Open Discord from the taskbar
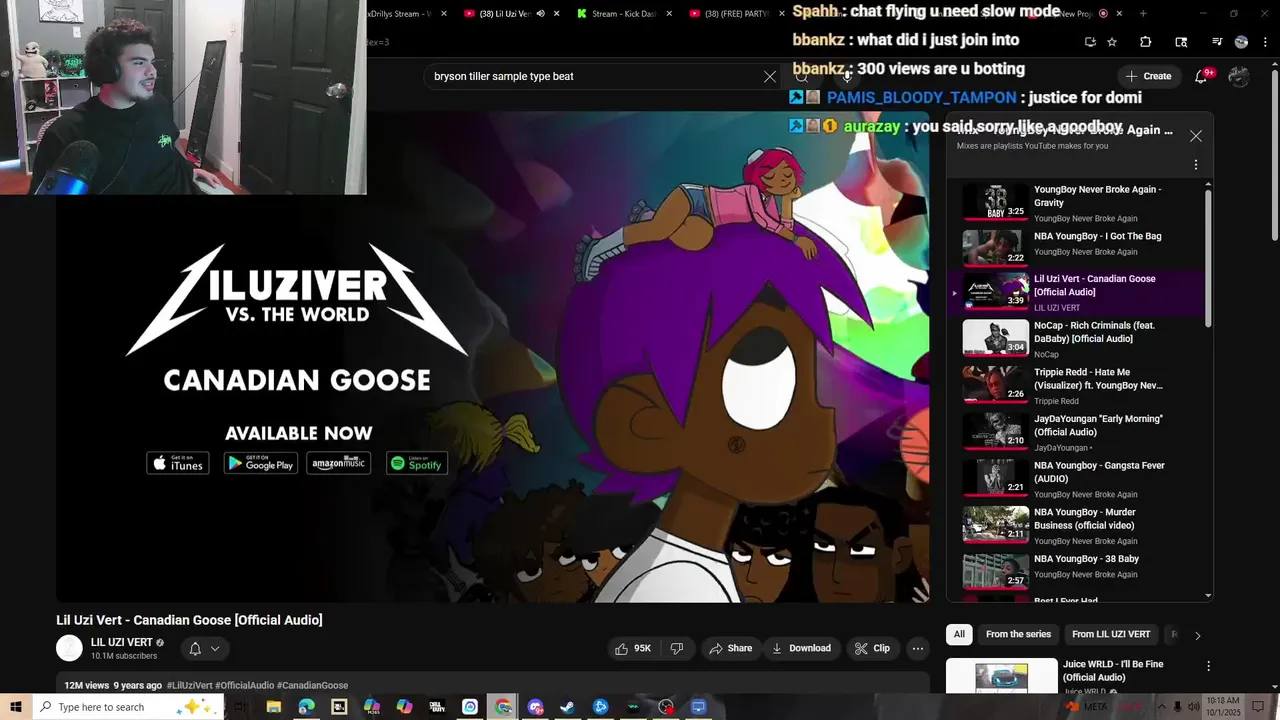The width and height of the screenshot is (1280, 720). point(535,707)
